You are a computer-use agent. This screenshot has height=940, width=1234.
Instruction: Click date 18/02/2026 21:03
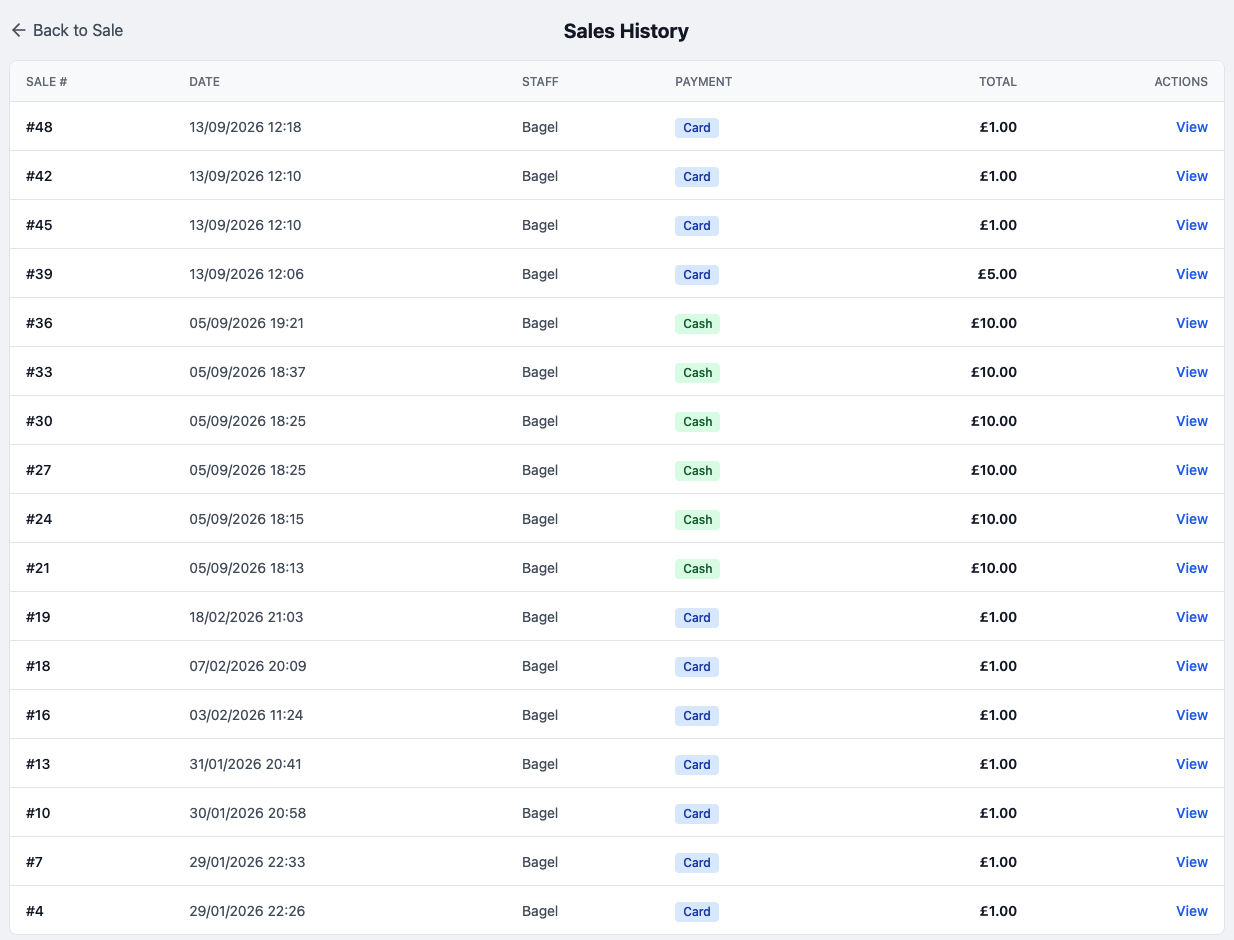(246, 617)
